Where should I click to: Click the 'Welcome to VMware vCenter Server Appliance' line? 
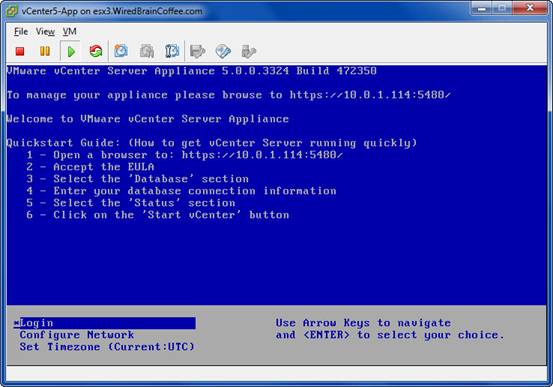(x=147, y=119)
